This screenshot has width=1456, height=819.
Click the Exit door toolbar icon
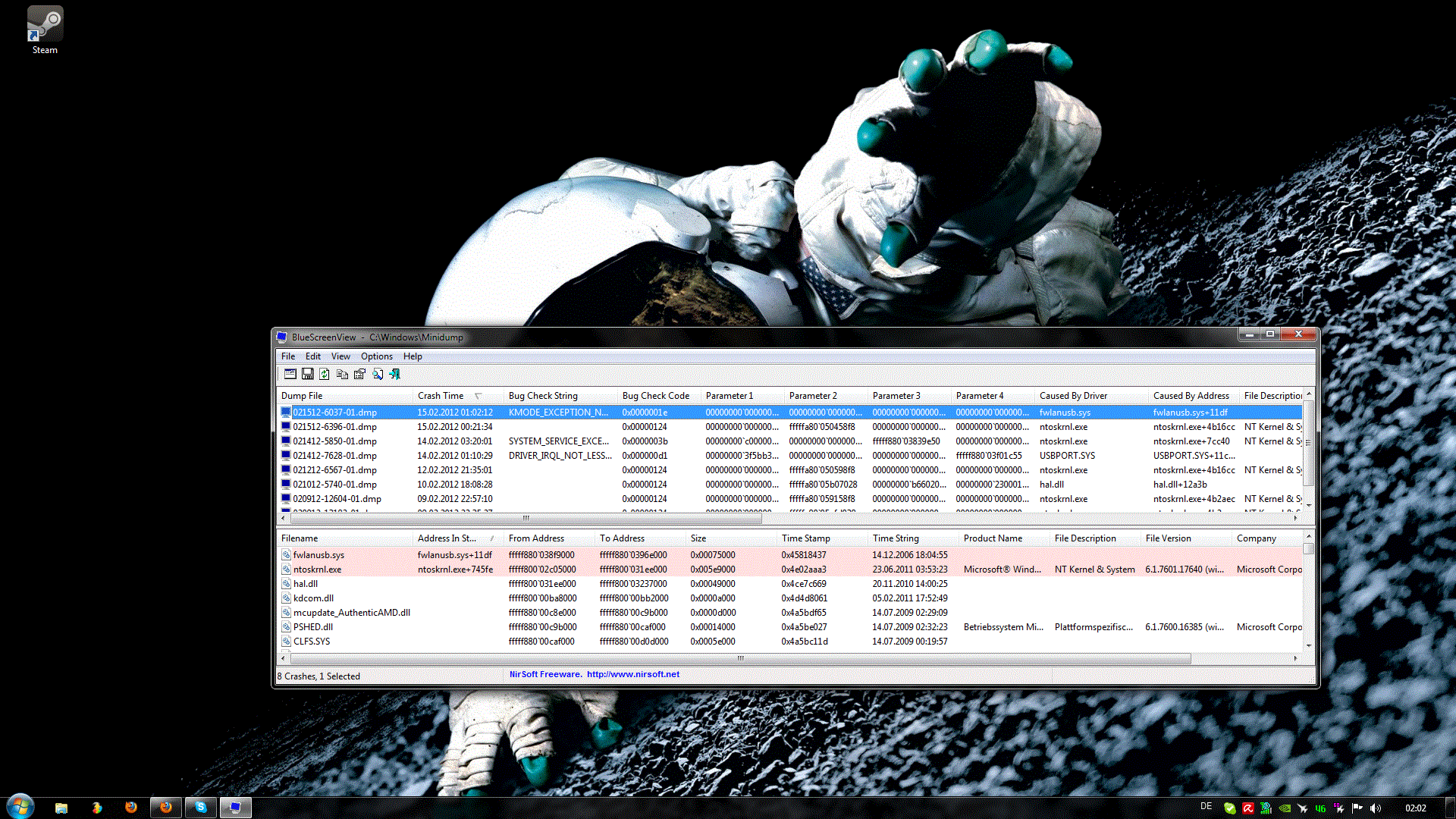tap(395, 374)
